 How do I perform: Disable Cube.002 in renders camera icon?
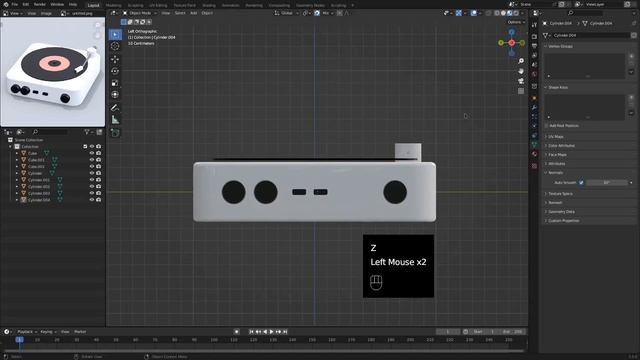pos(98,167)
